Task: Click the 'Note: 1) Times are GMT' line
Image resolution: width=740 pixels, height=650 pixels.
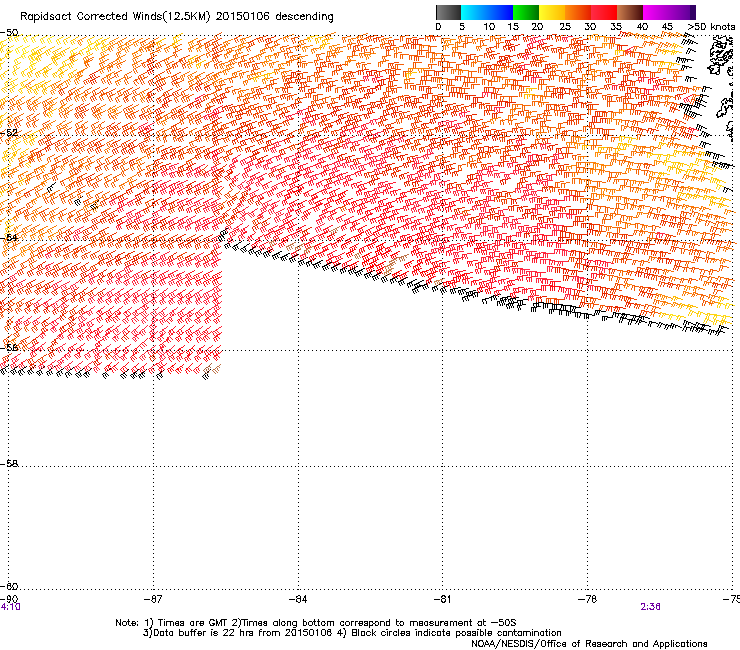Action: tap(316, 623)
